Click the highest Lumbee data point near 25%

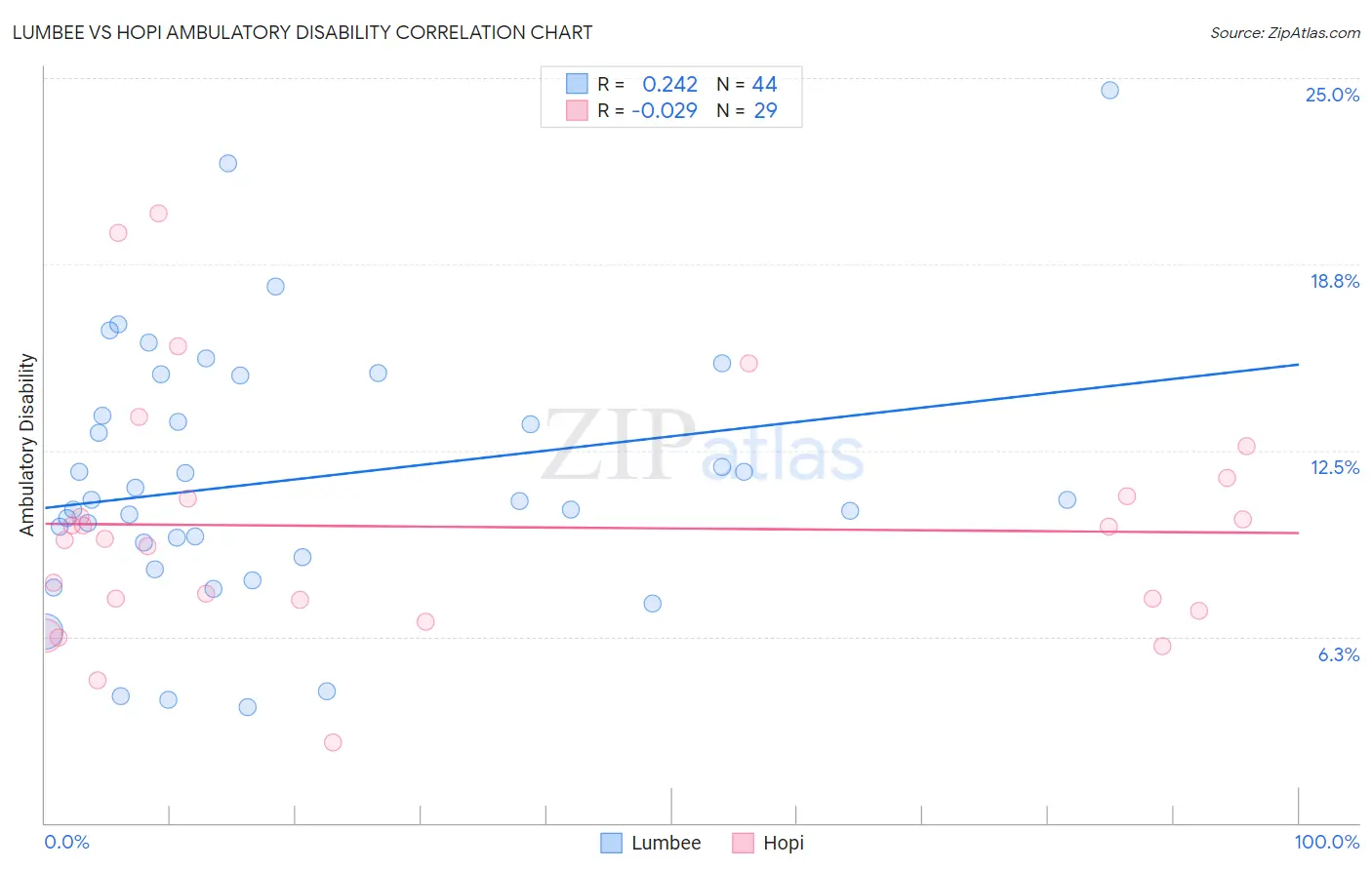[1110, 90]
